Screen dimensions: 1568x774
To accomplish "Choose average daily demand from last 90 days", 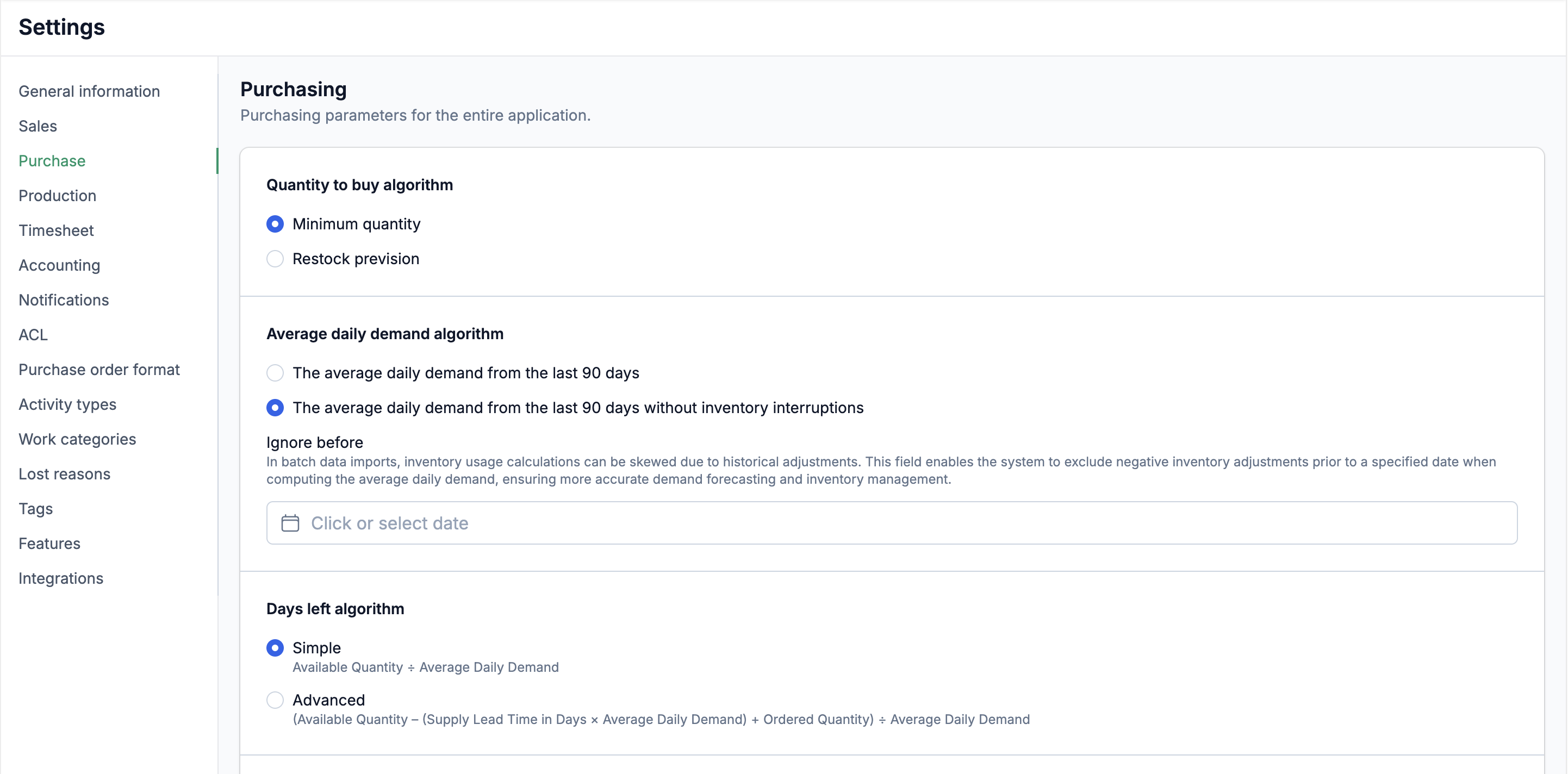I will [x=275, y=372].
